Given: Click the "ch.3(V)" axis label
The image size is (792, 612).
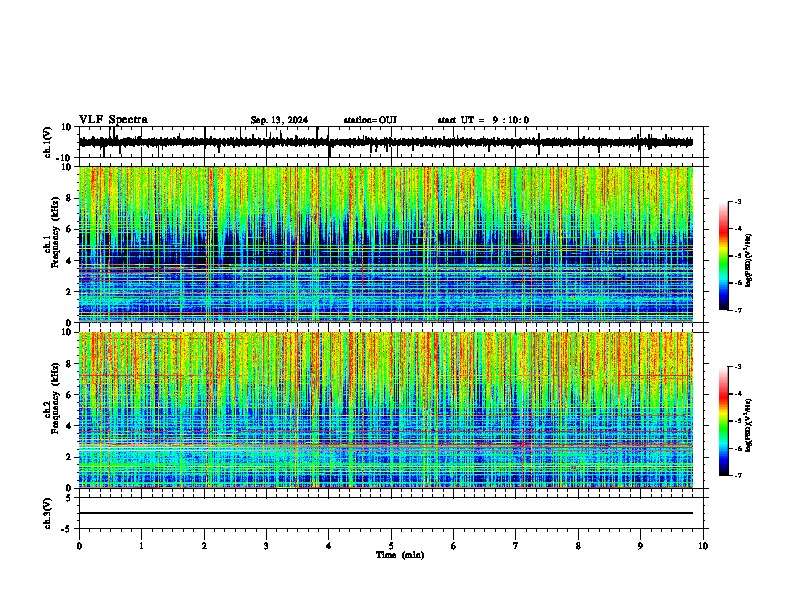Looking at the screenshot, I should [x=48, y=513].
